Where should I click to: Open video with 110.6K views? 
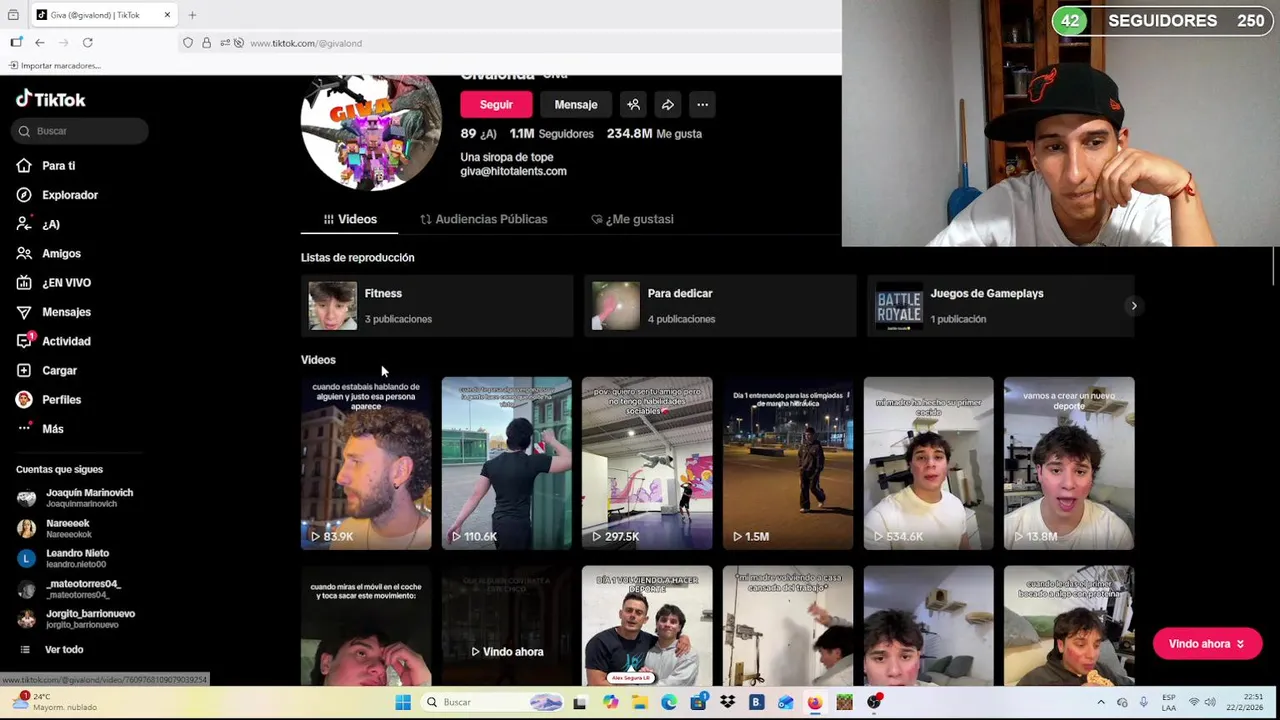coord(507,463)
